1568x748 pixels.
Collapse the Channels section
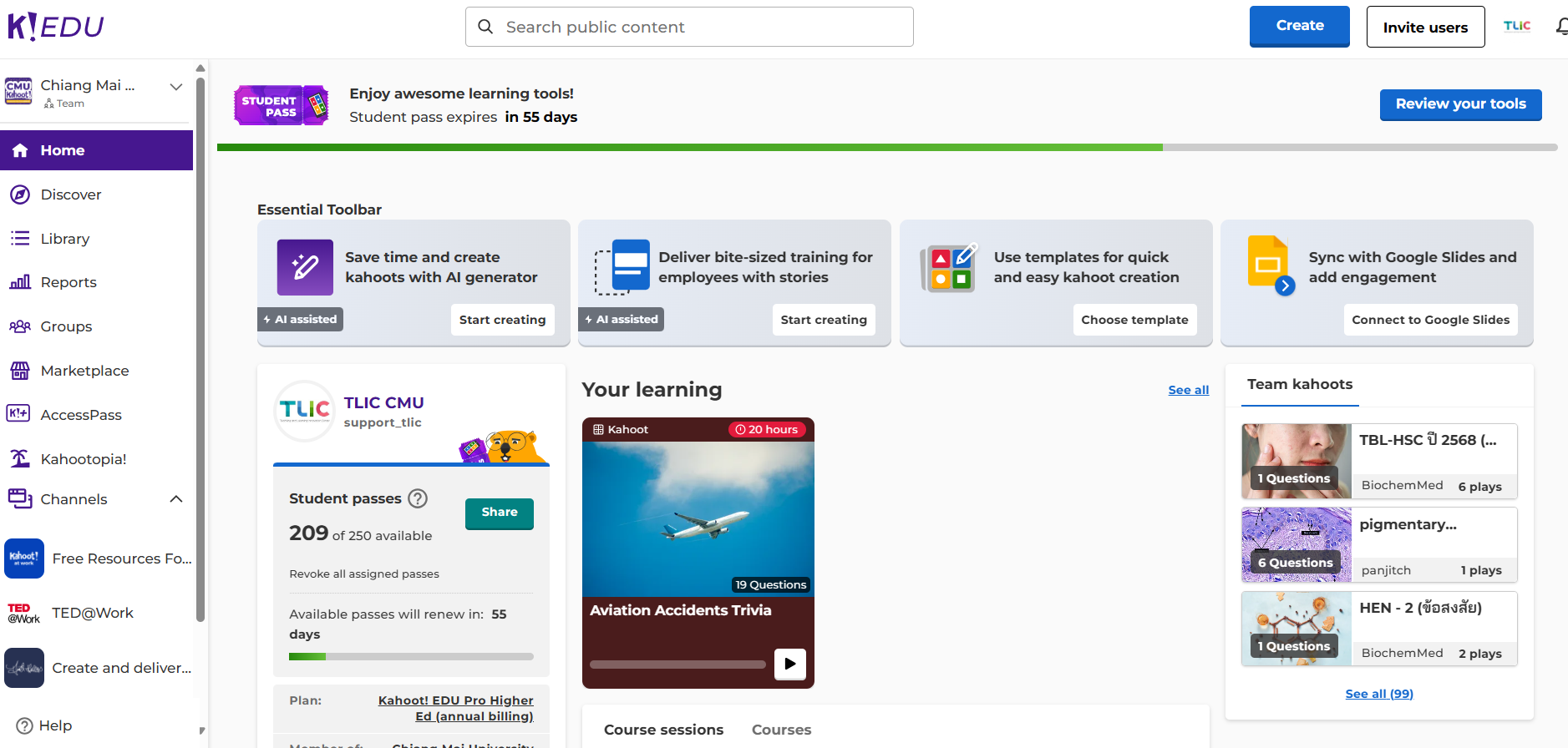(x=176, y=499)
